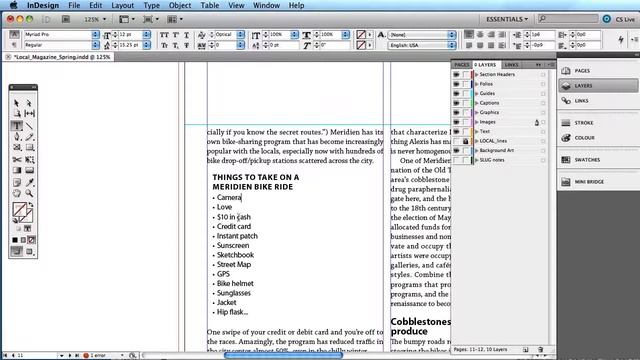Screen dimensions: 640x360
Task: Choose the Rectangle Frame tool
Action: click(x=16, y=147)
